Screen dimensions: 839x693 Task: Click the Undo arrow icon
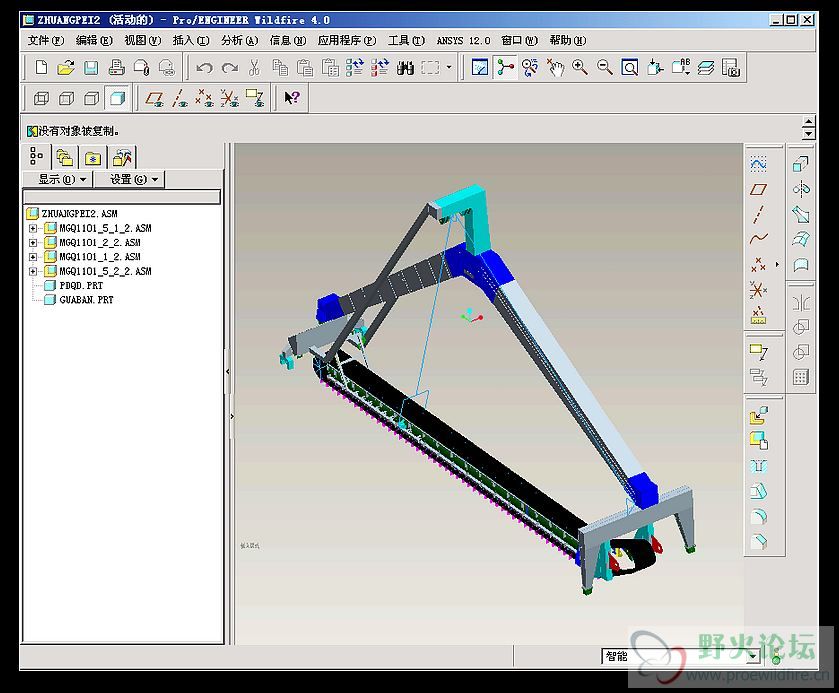(x=204, y=67)
